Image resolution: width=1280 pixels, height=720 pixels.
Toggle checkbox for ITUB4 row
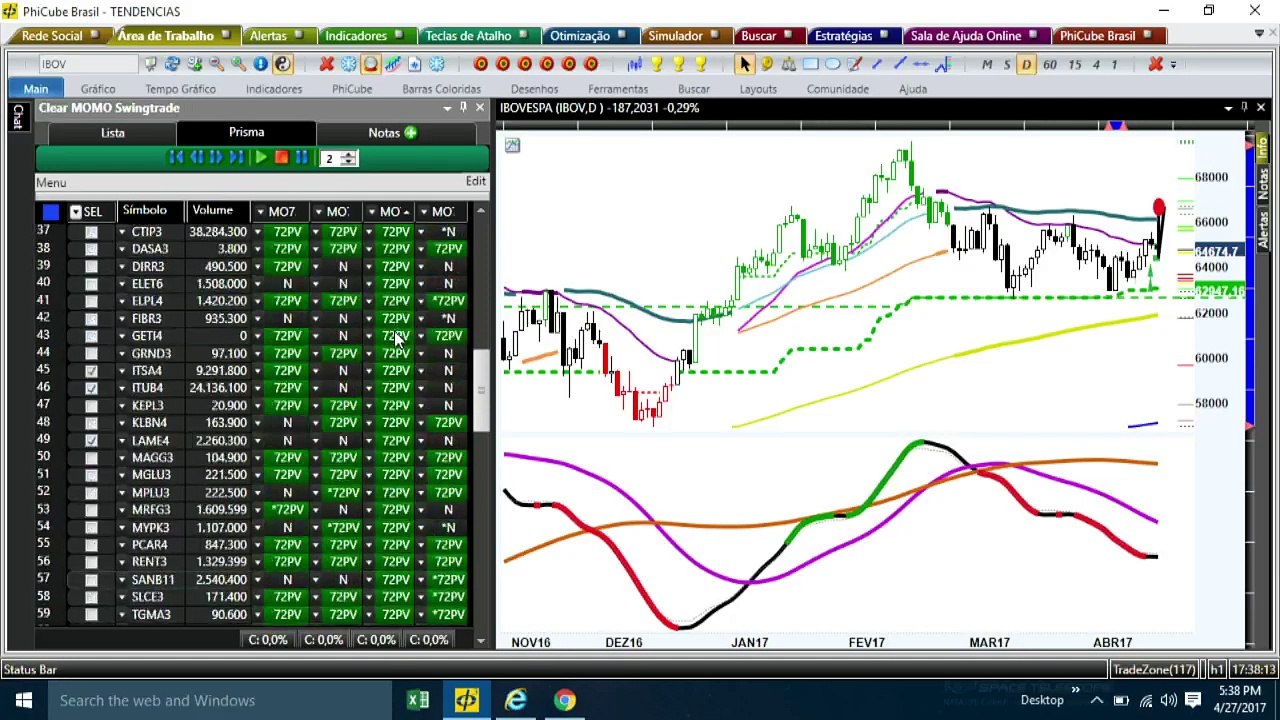tap(91, 388)
